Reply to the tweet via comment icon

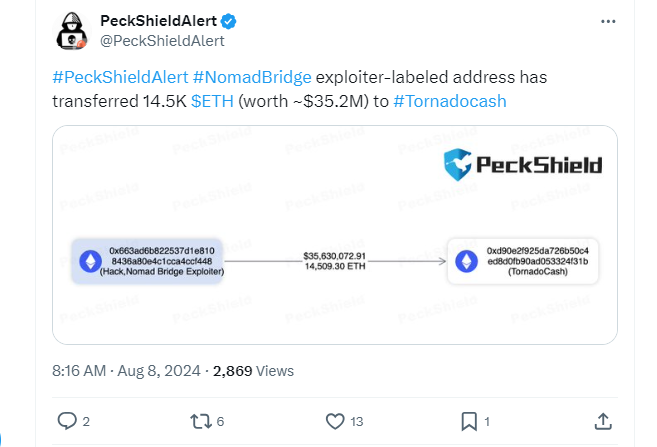(x=67, y=421)
